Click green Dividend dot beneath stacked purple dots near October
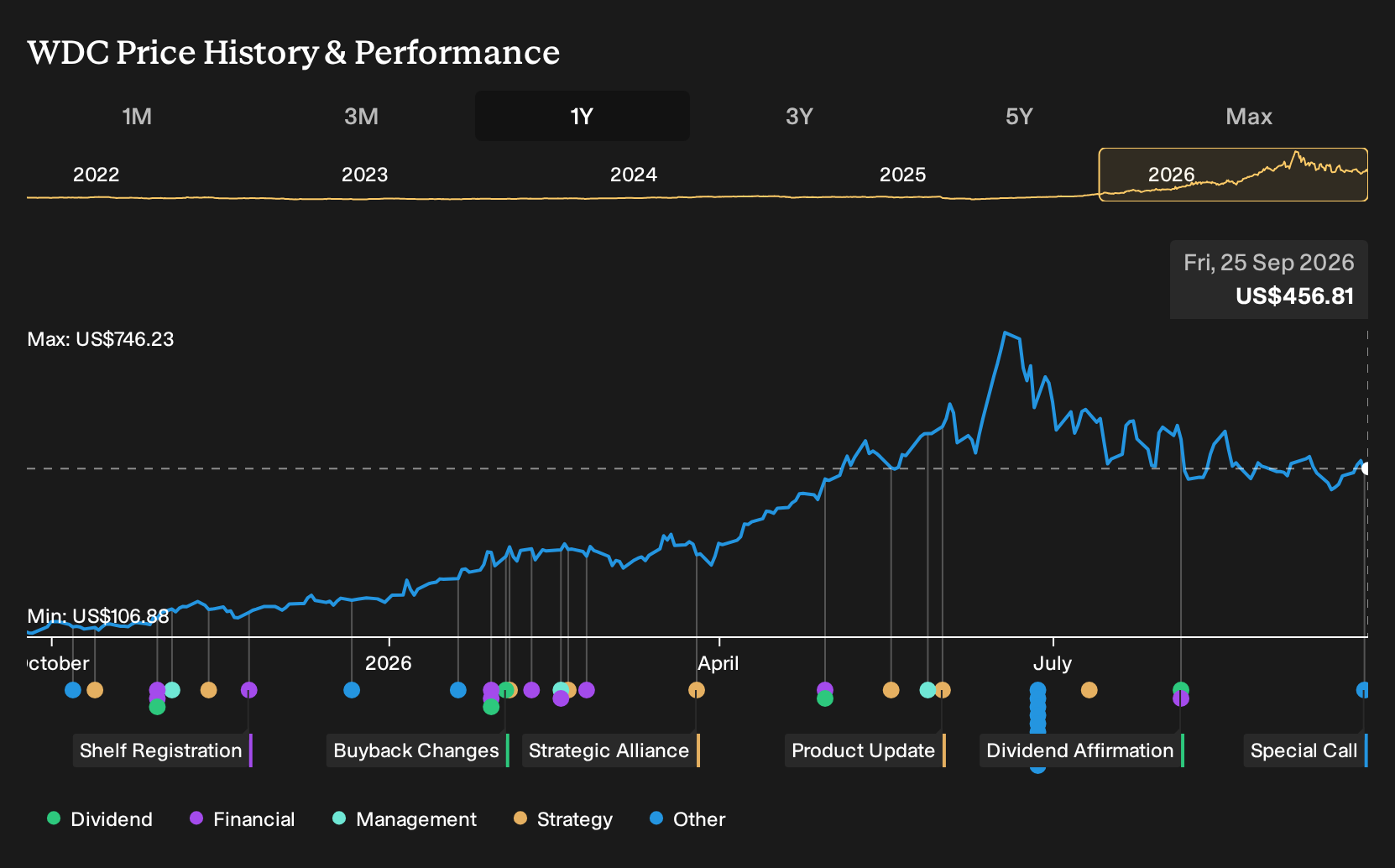1395x868 pixels. click(x=157, y=707)
